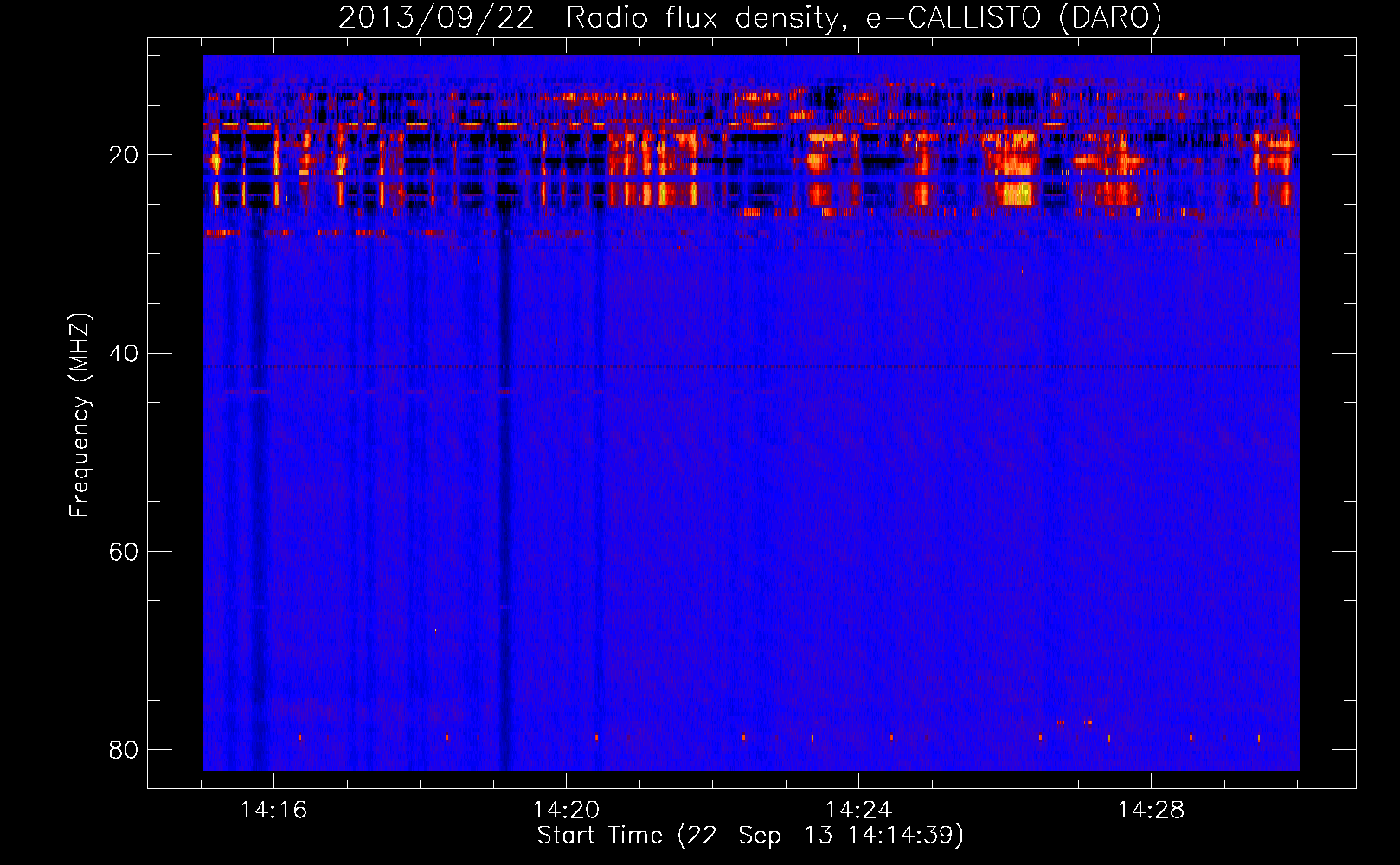Click the '14:24' time tick label
The width and height of the screenshot is (1400, 865).
858,811
